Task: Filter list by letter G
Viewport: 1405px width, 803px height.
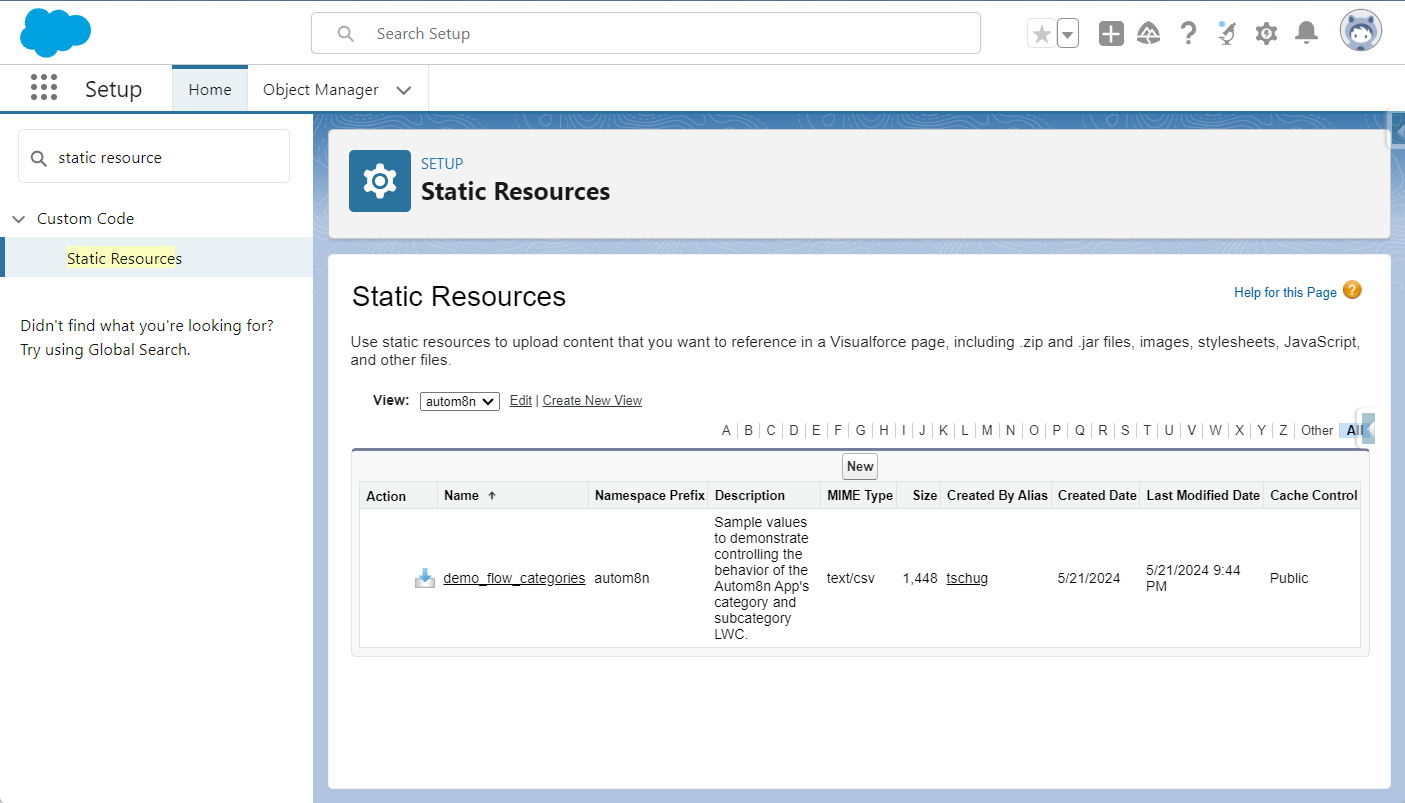Action: coord(860,430)
